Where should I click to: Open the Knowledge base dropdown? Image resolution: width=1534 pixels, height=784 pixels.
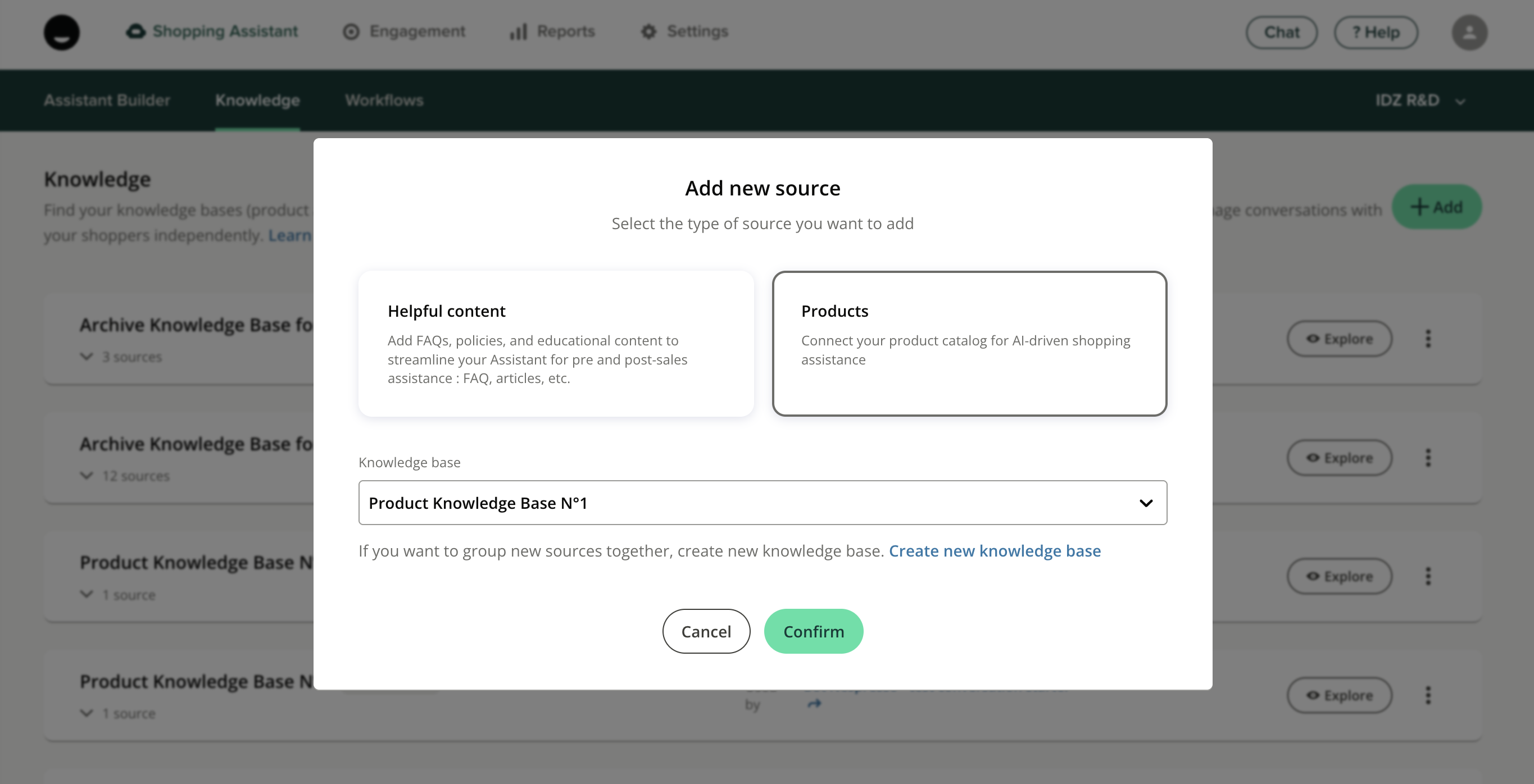(x=763, y=503)
